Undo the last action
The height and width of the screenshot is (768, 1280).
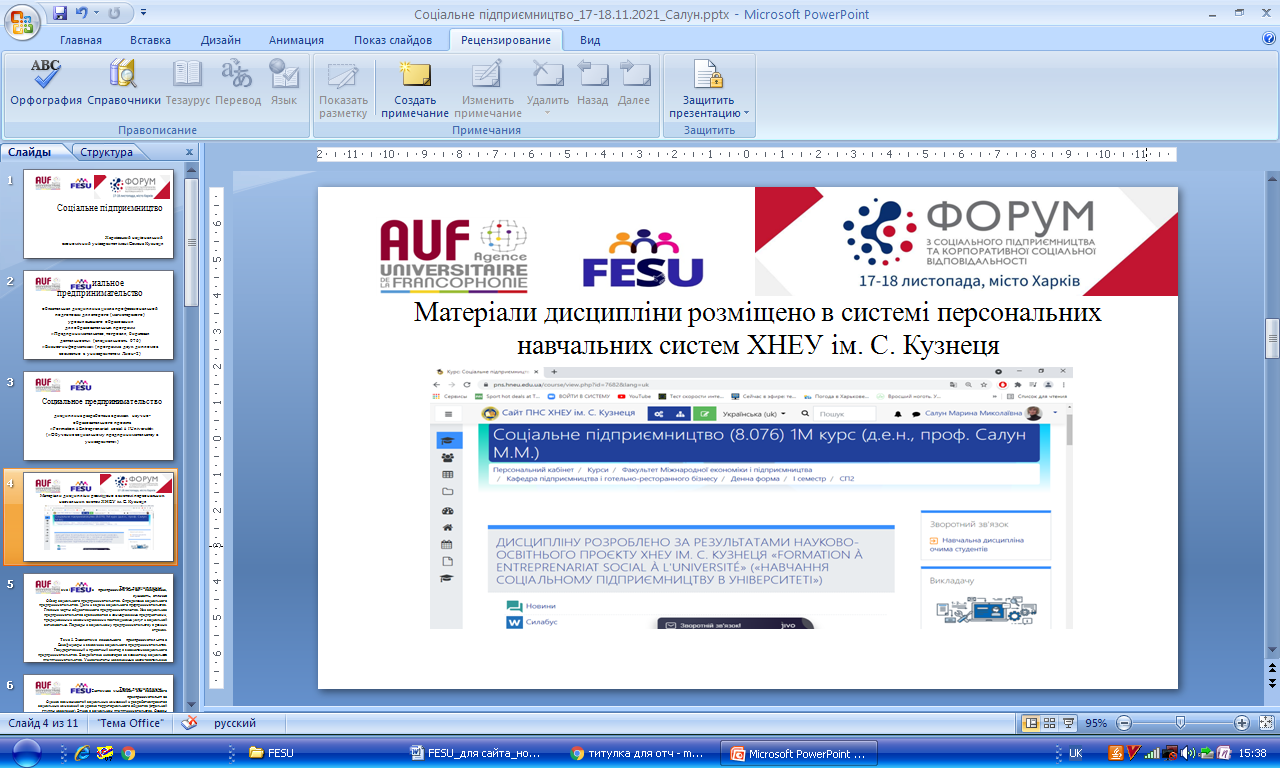click(82, 14)
